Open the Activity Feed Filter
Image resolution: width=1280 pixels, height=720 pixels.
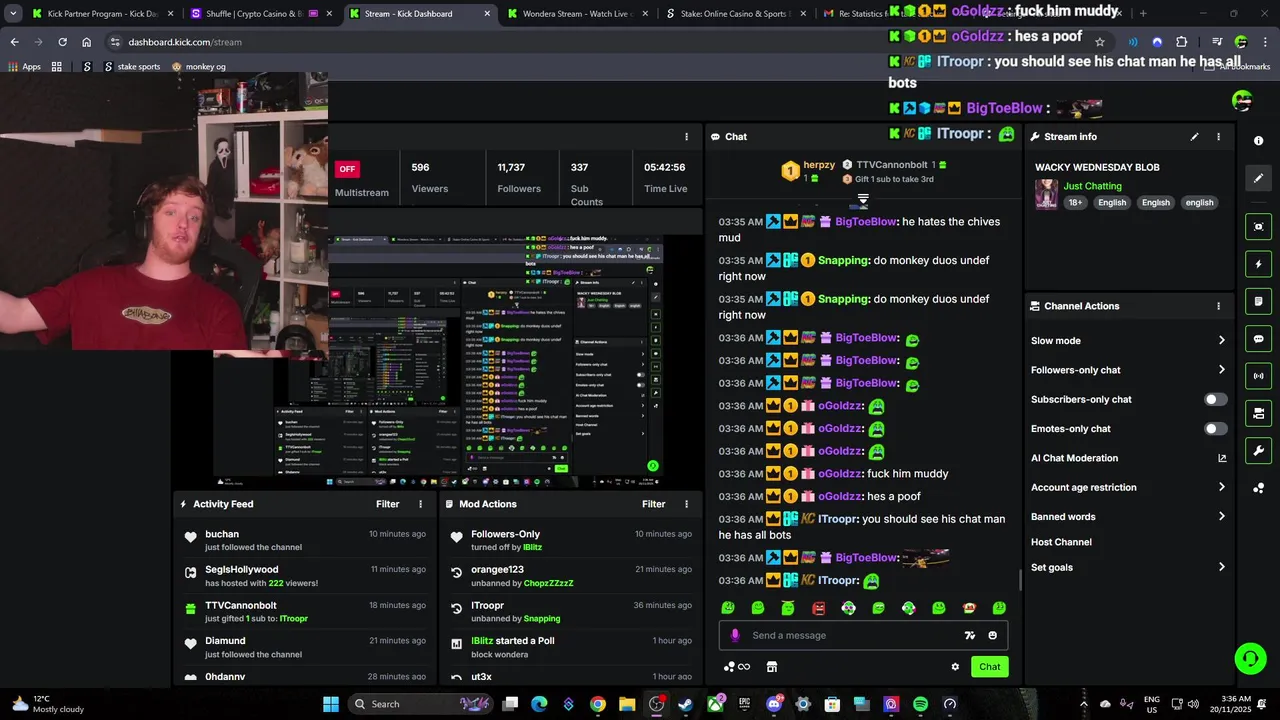click(x=387, y=504)
